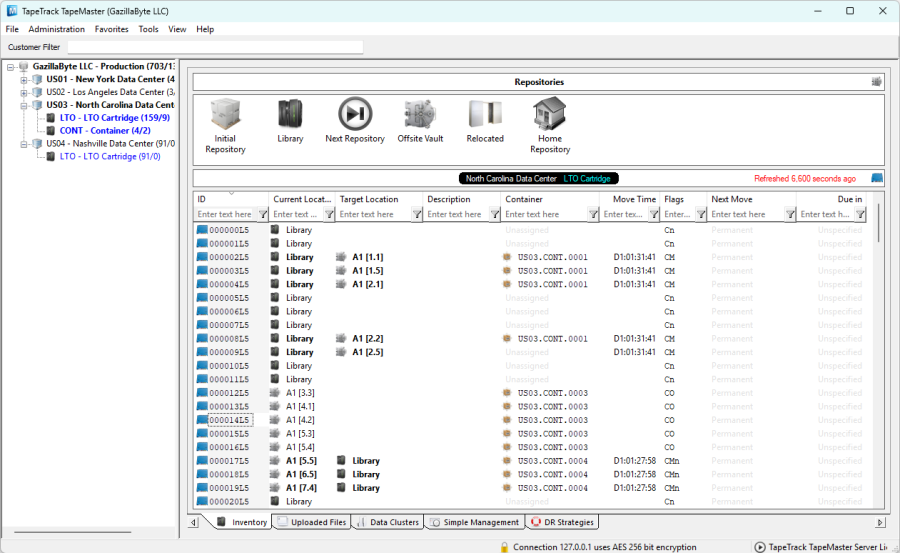The height and width of the screenshot is (553, 900).
Task: Open the Help menu
Action: 205,29
